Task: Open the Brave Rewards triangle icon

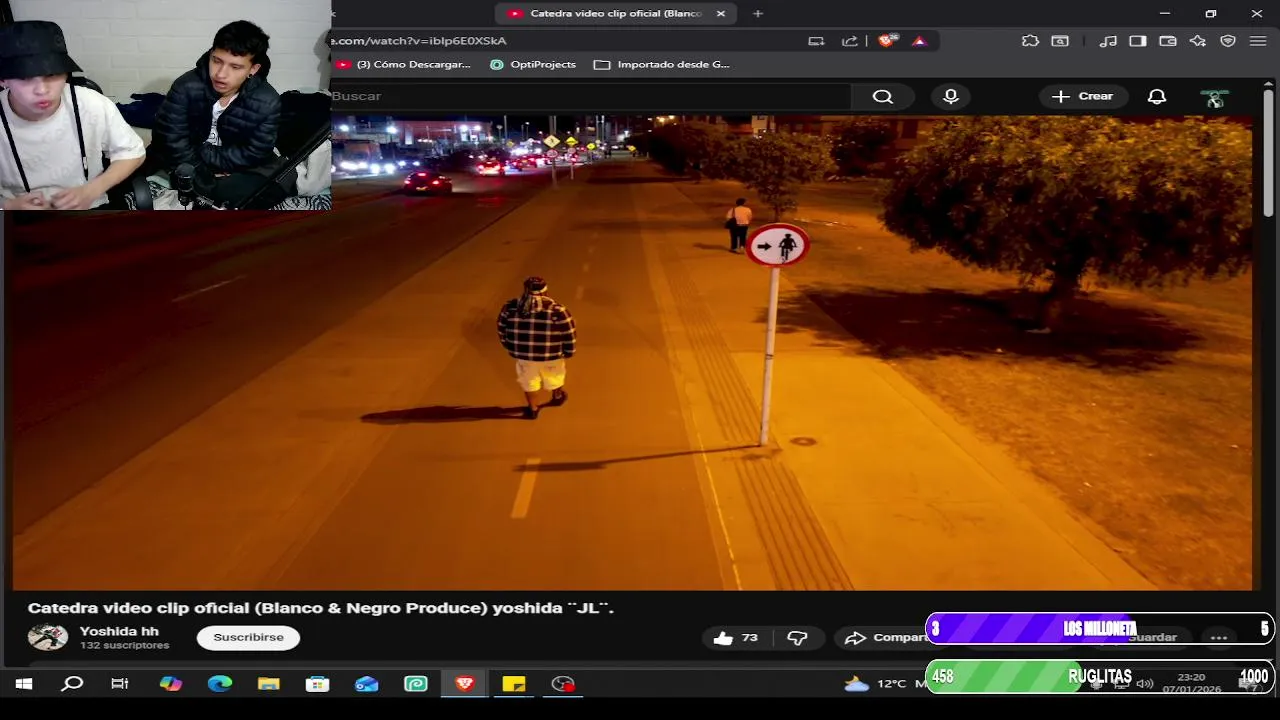Action: (919, 41)
